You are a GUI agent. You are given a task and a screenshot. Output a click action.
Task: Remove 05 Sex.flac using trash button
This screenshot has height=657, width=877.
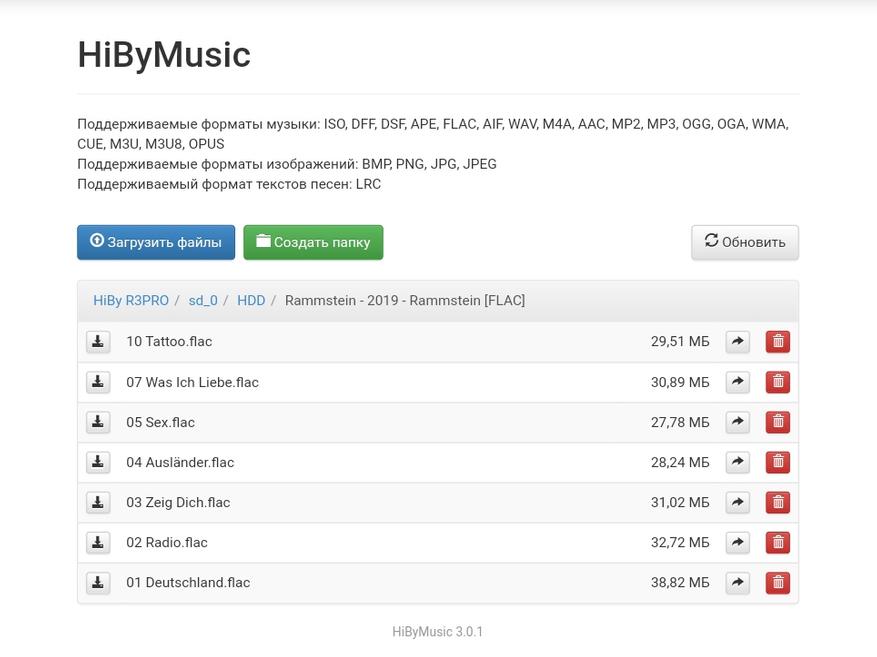pos(777,422)
